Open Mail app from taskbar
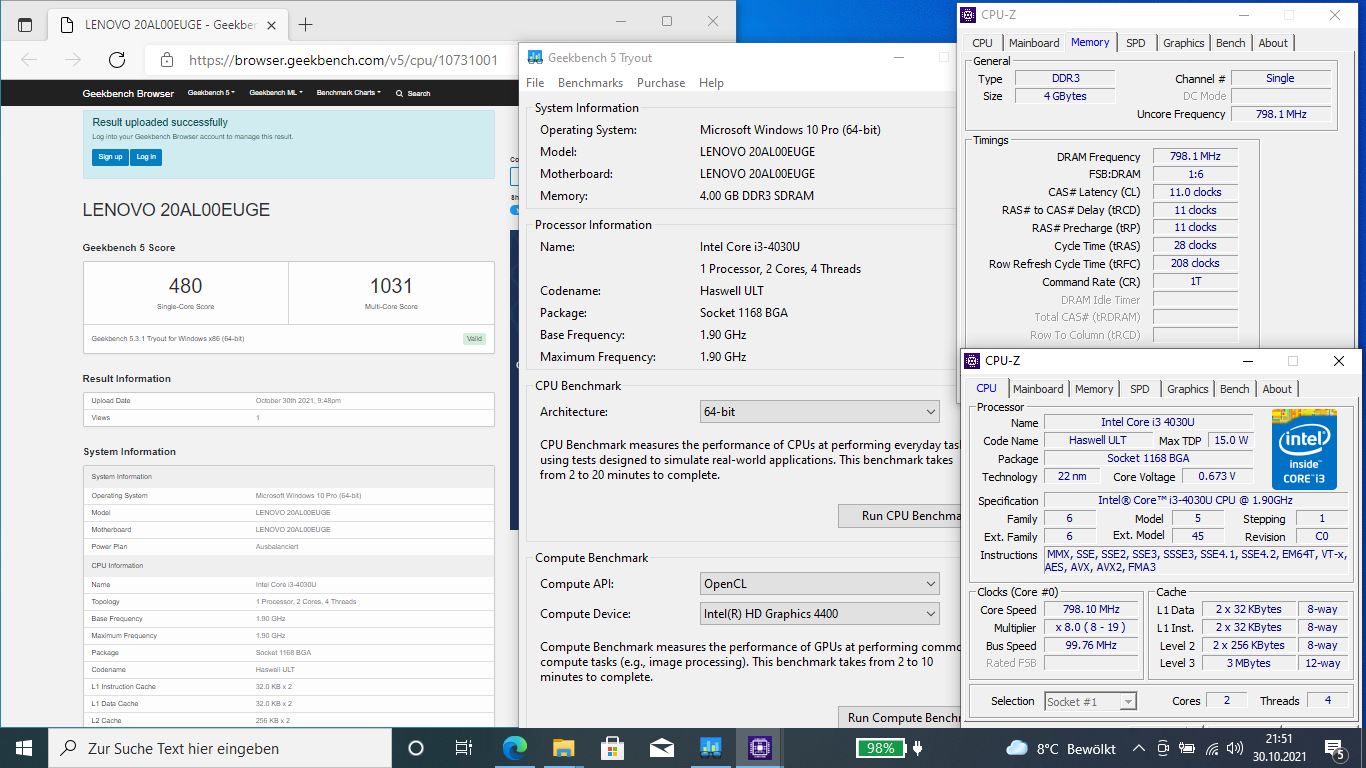The height and width of the screenshot is (768, 1366). coord(661,748)
